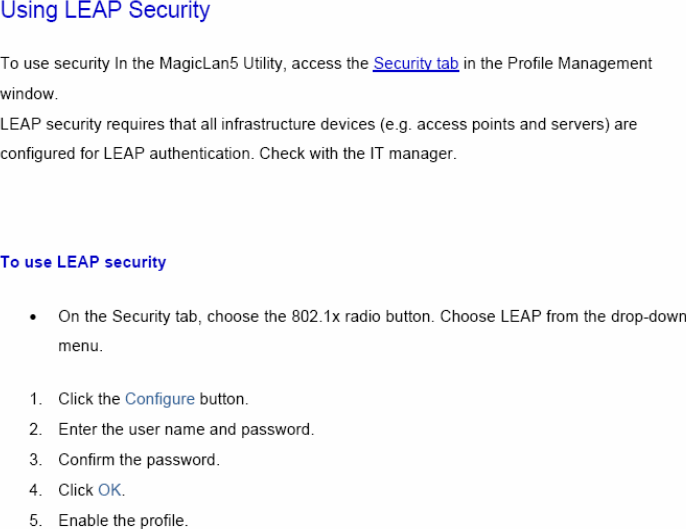
Task: Select step 3 Confirm the password
Action: (138, 460)
